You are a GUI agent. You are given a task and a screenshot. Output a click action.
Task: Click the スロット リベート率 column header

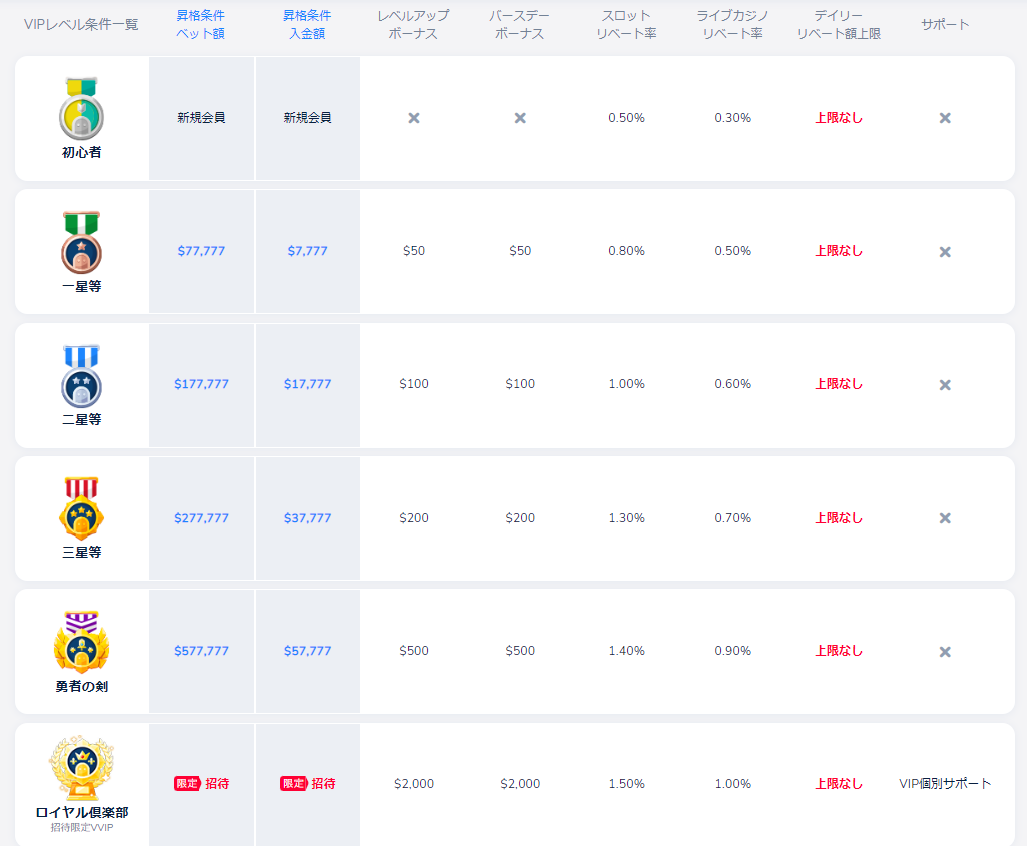pos(626,24)
